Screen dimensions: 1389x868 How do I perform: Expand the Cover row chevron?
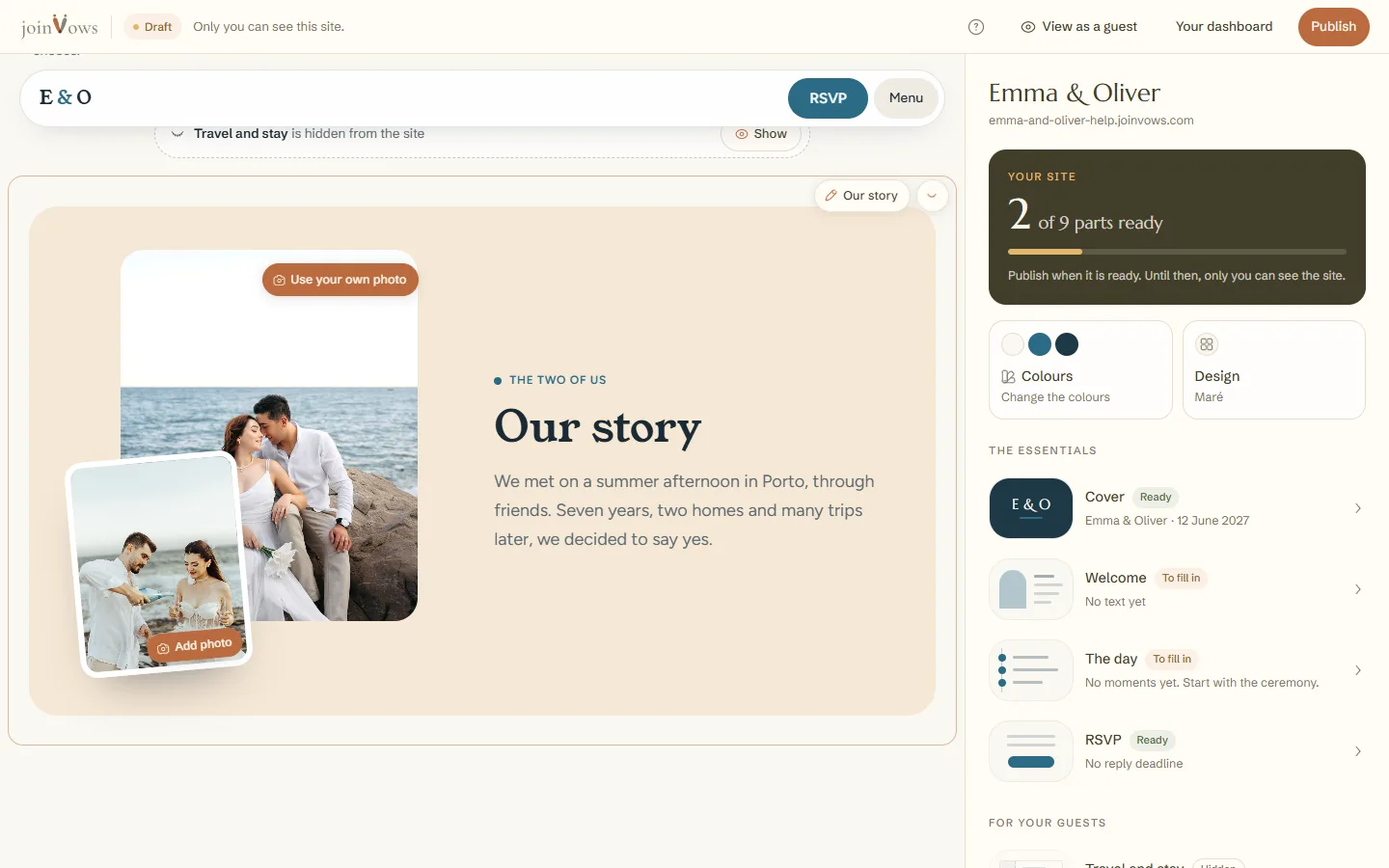1357,508
